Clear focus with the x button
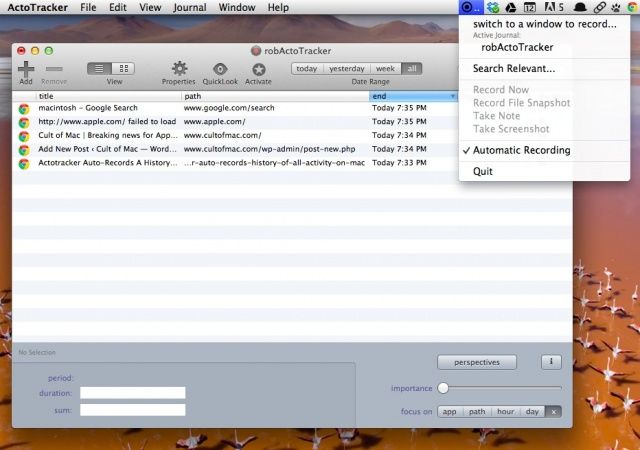 553,412
